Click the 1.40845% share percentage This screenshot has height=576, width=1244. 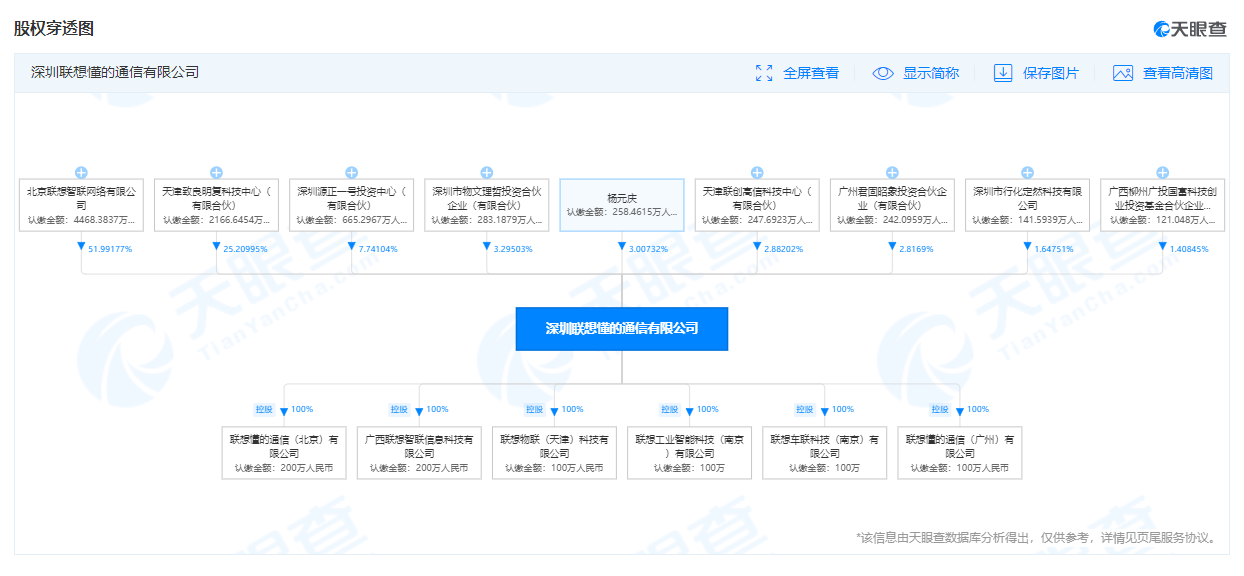[x=1189, y=249]
